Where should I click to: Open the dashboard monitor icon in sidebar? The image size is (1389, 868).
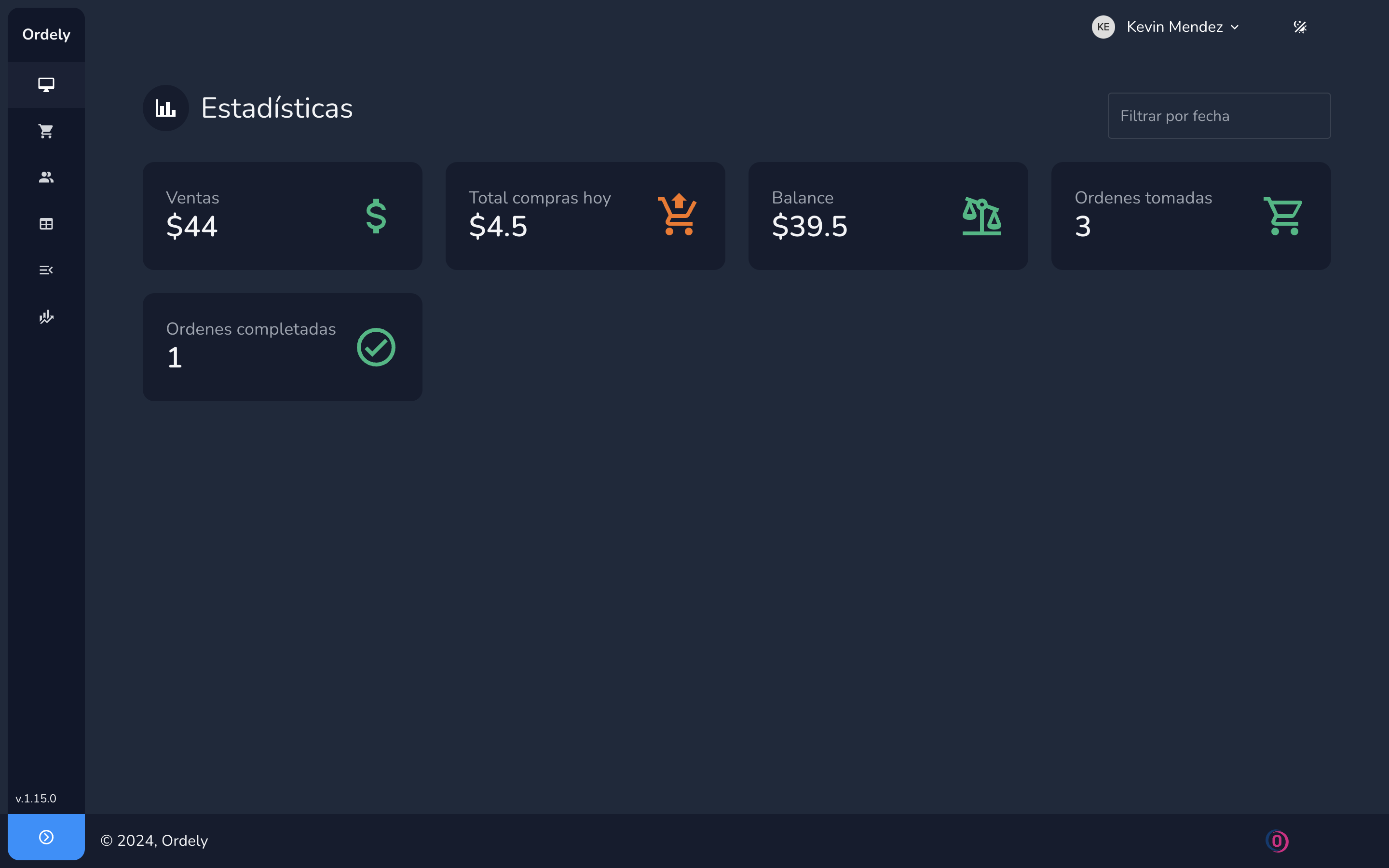coord(46,85)
